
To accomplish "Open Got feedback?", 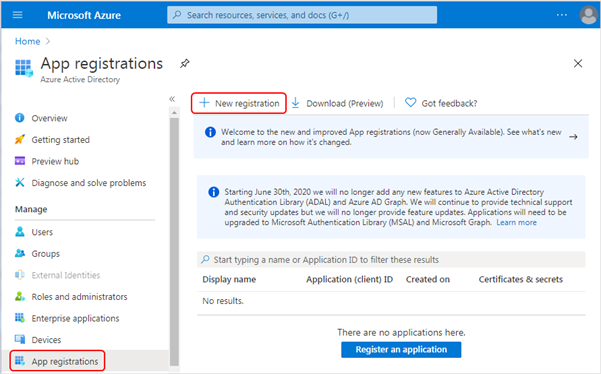I will [x=449, y=103].
